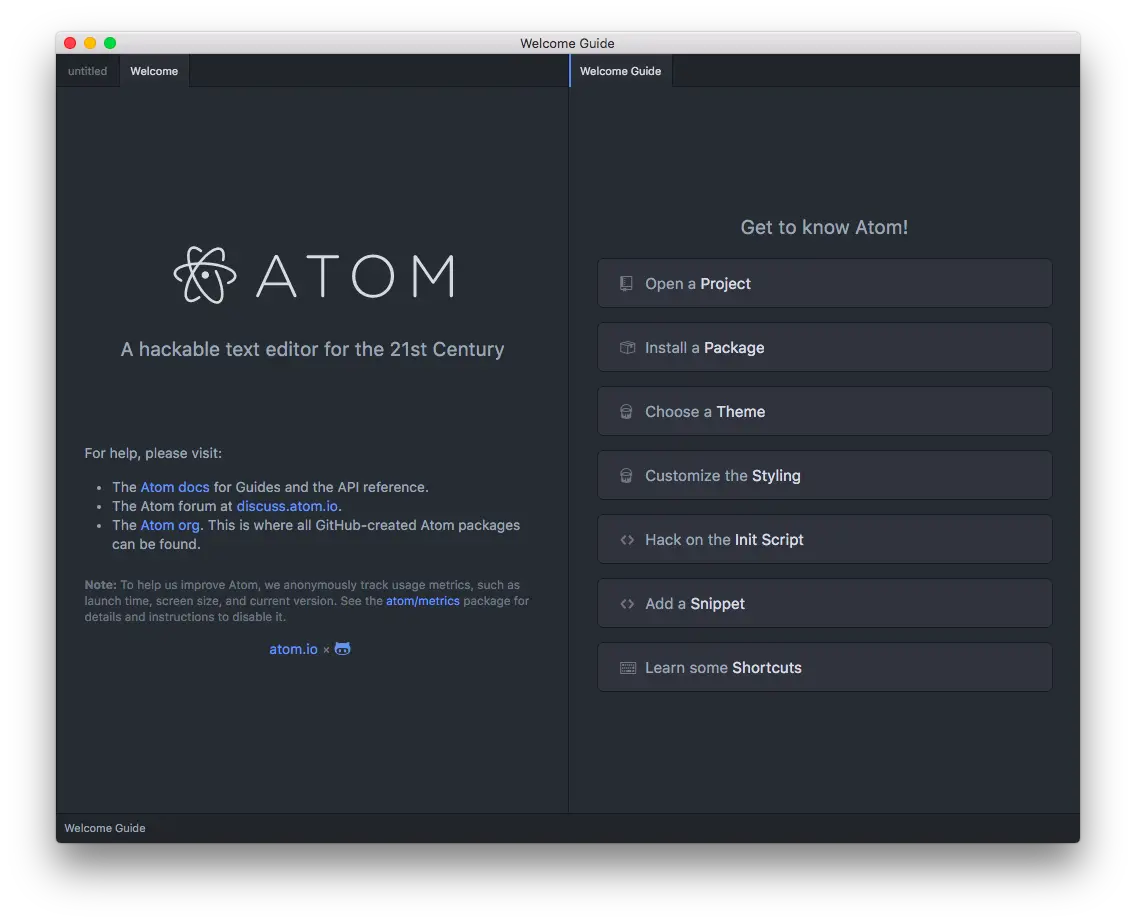The width and height of the screenshot is (1136, 923).
Task: Expand the Install a Package section
Action: (x=824, y=348)
